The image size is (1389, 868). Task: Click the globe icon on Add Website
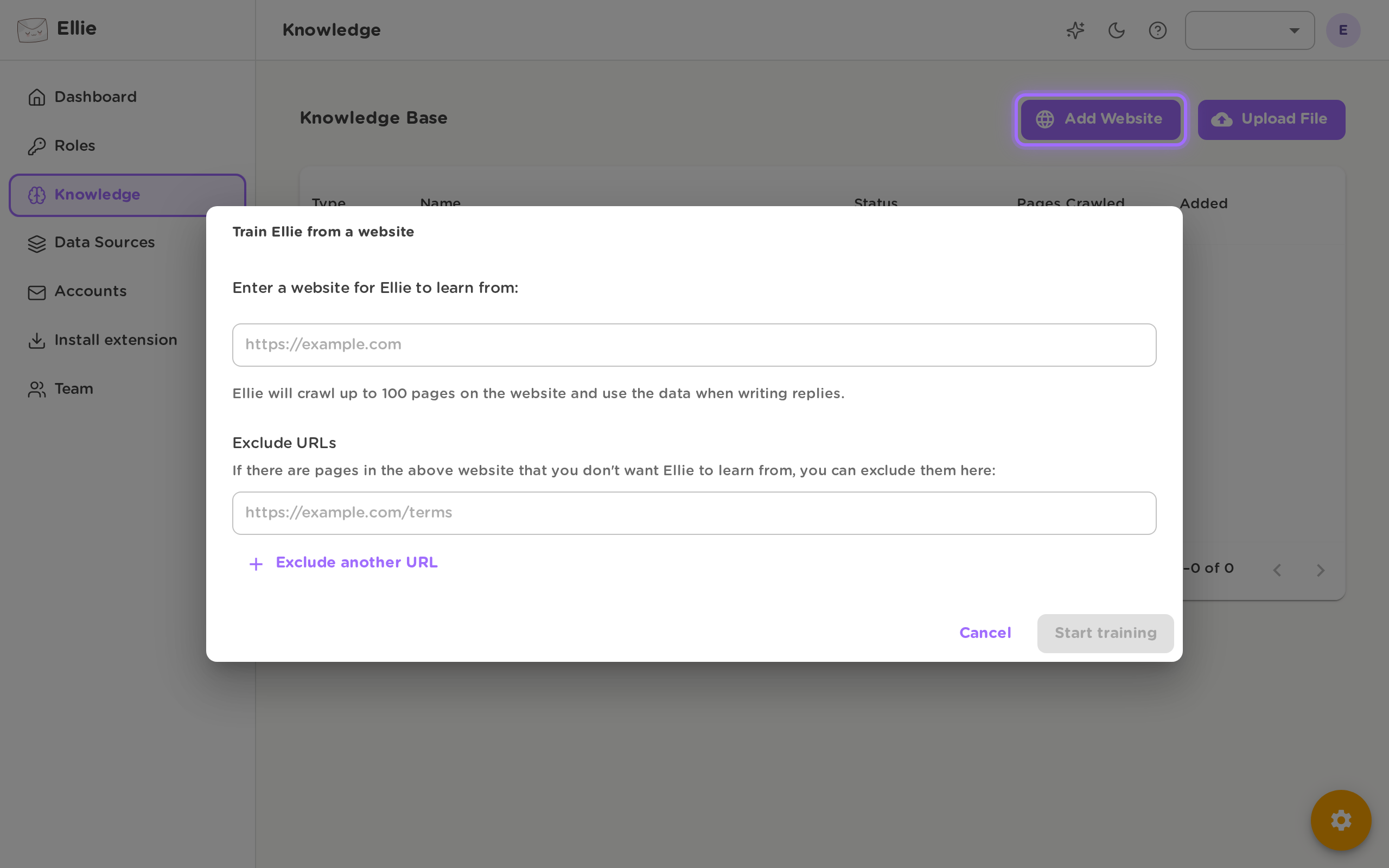(x=1044, y=119)
